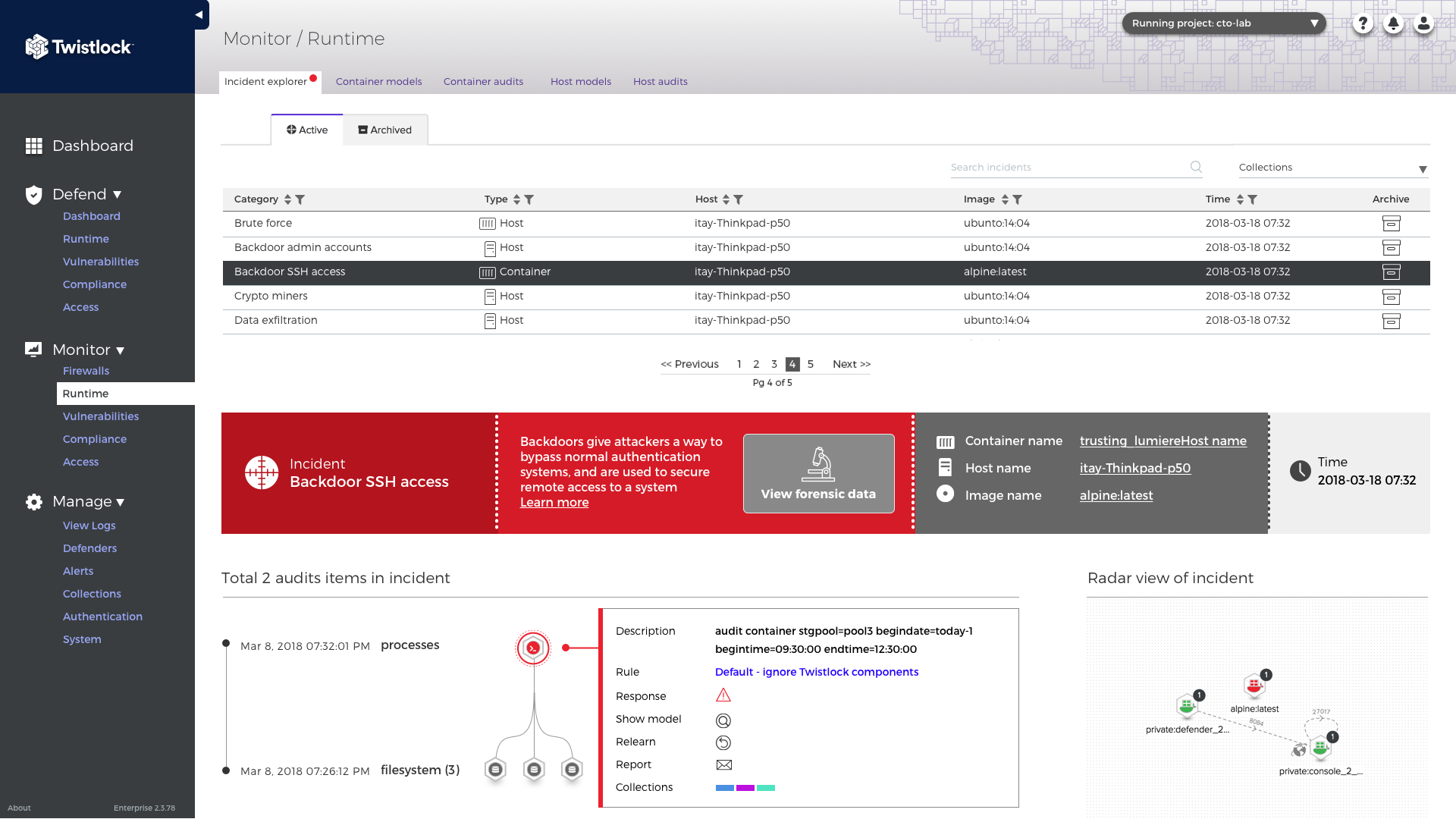This screenshot has width=1456, height=819.
Task: Select the red processes audit node
Action: [533, 648]
